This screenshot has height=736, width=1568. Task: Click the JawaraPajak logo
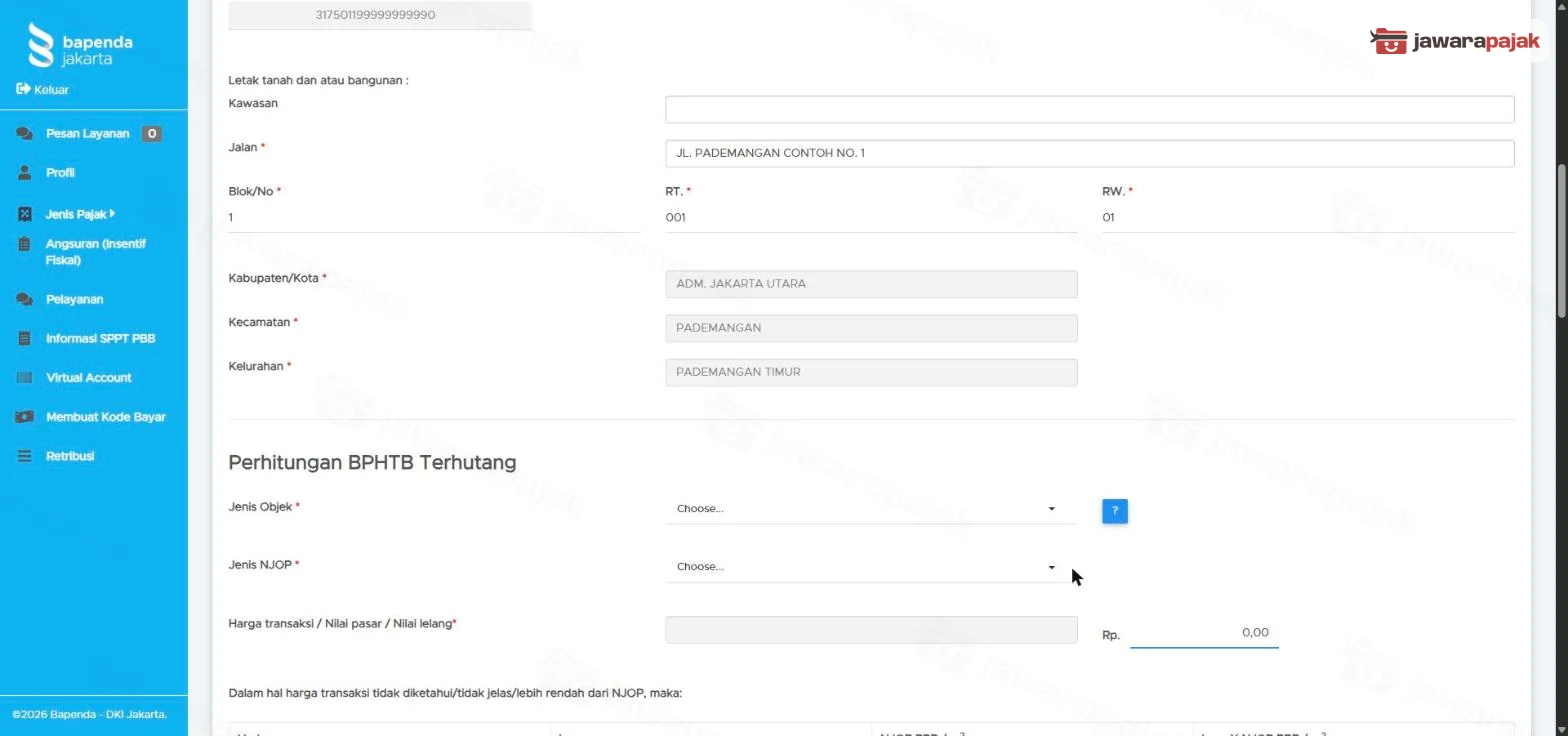pos(1455,41)
